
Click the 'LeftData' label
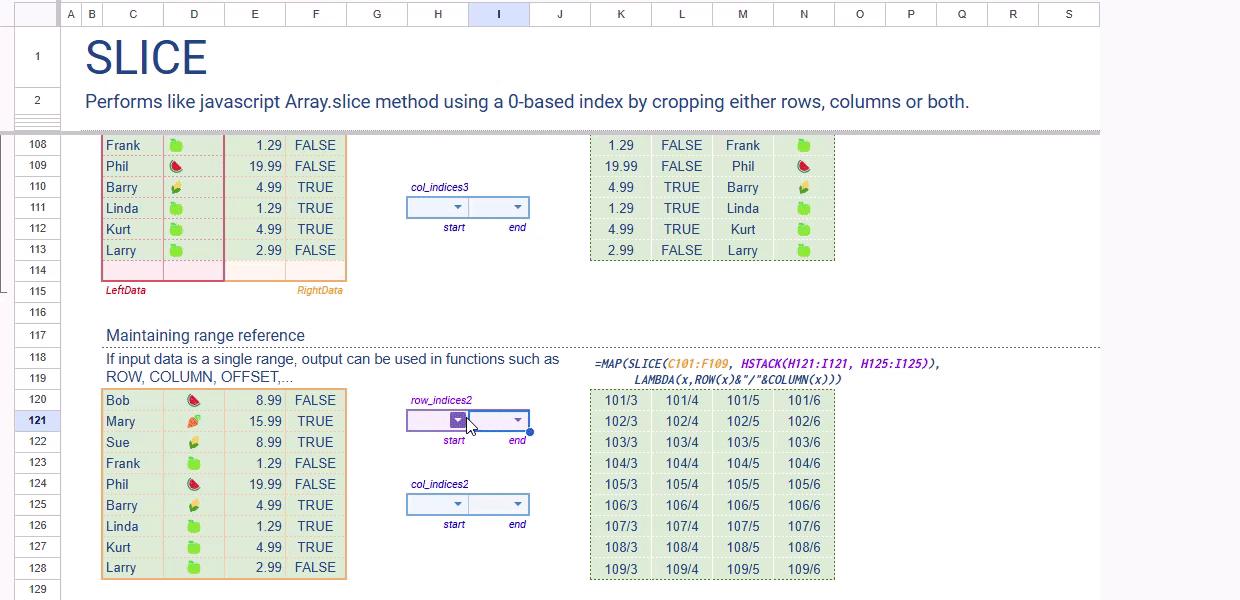(x=126, y=290)
